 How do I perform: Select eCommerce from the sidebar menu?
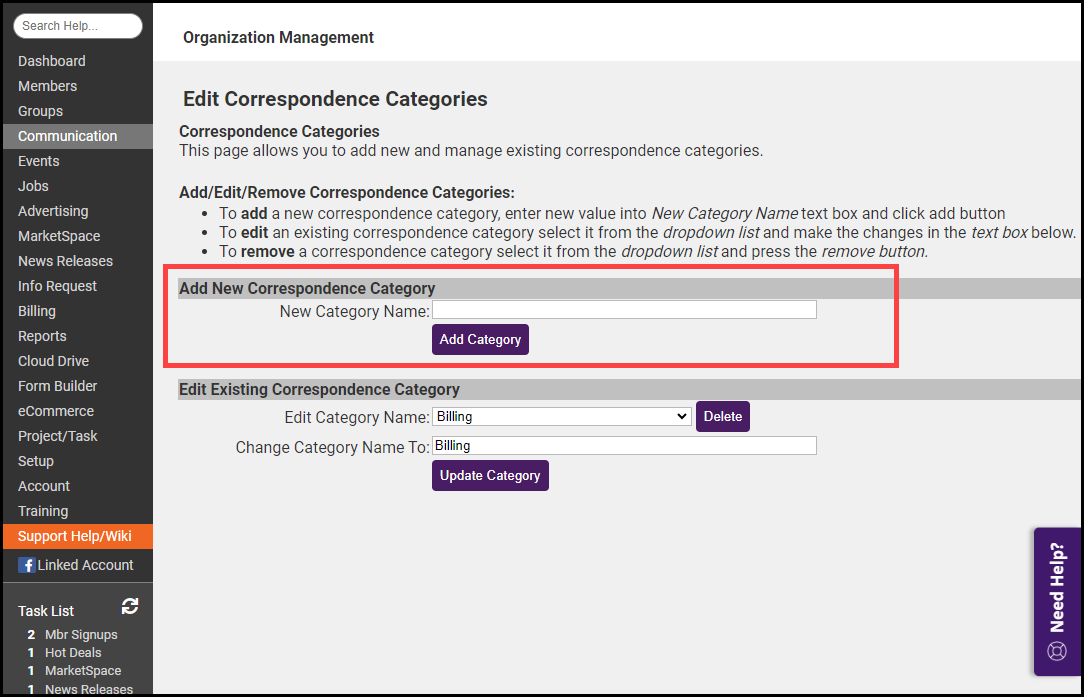point(56,411)
